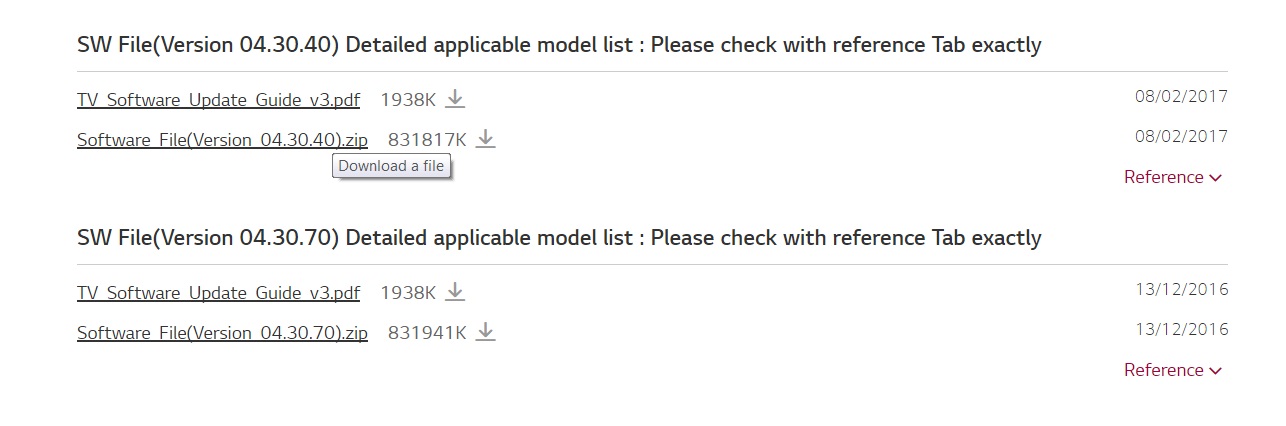Screen dimensions: 1286x426
Task: Open the Software_File(Version_04.30.70).zip link
Action: coord(222,333)
